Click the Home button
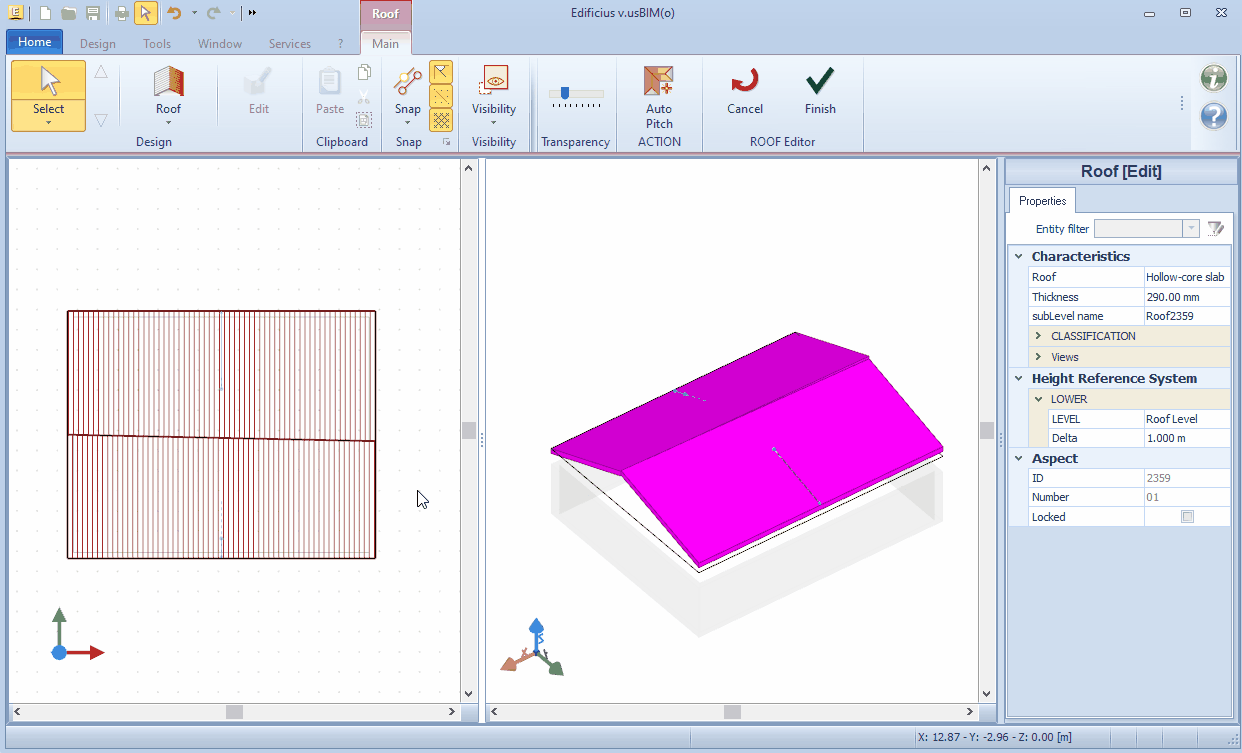Image resolution: width=1242 pixels, height=753 pixels. pos(35,42)
